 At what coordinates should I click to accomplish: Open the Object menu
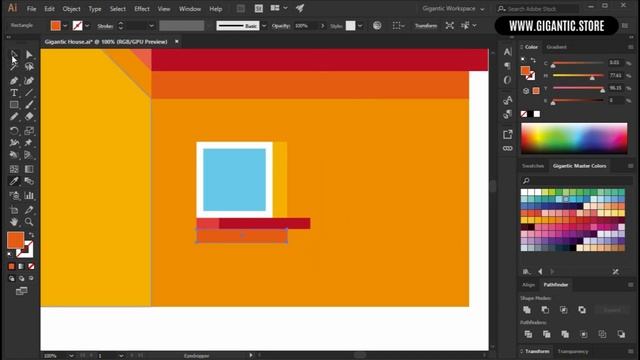[71, 9]
